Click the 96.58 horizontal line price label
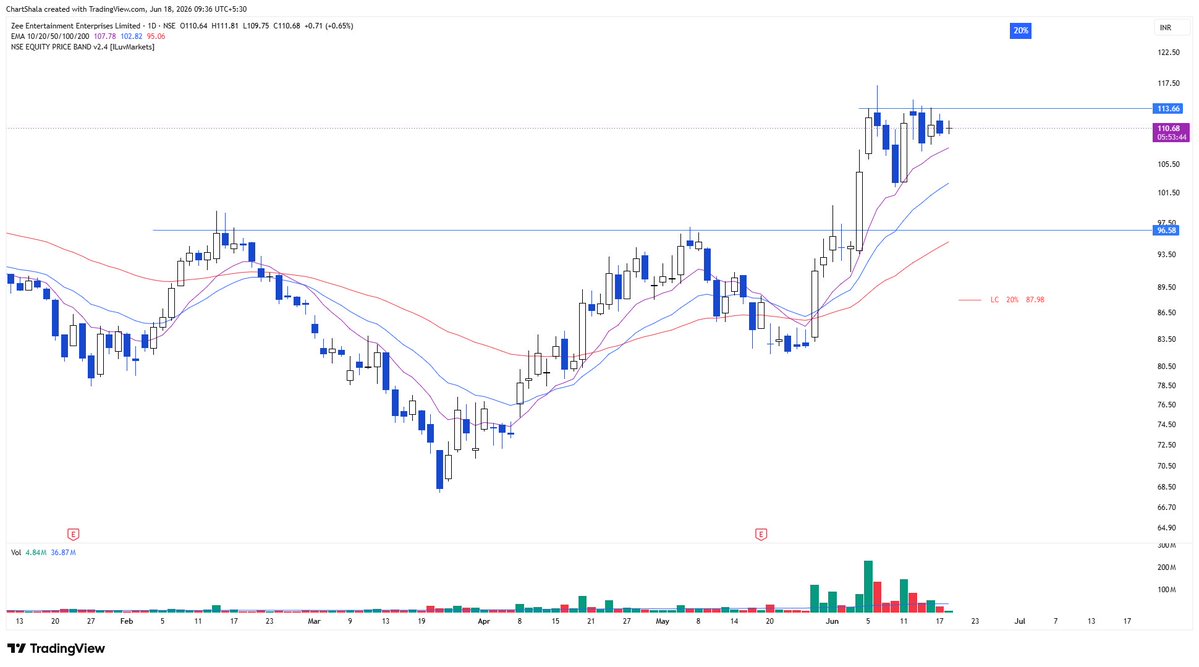This screenshot has height=667, width=1199. click(x=1167, y=230)
